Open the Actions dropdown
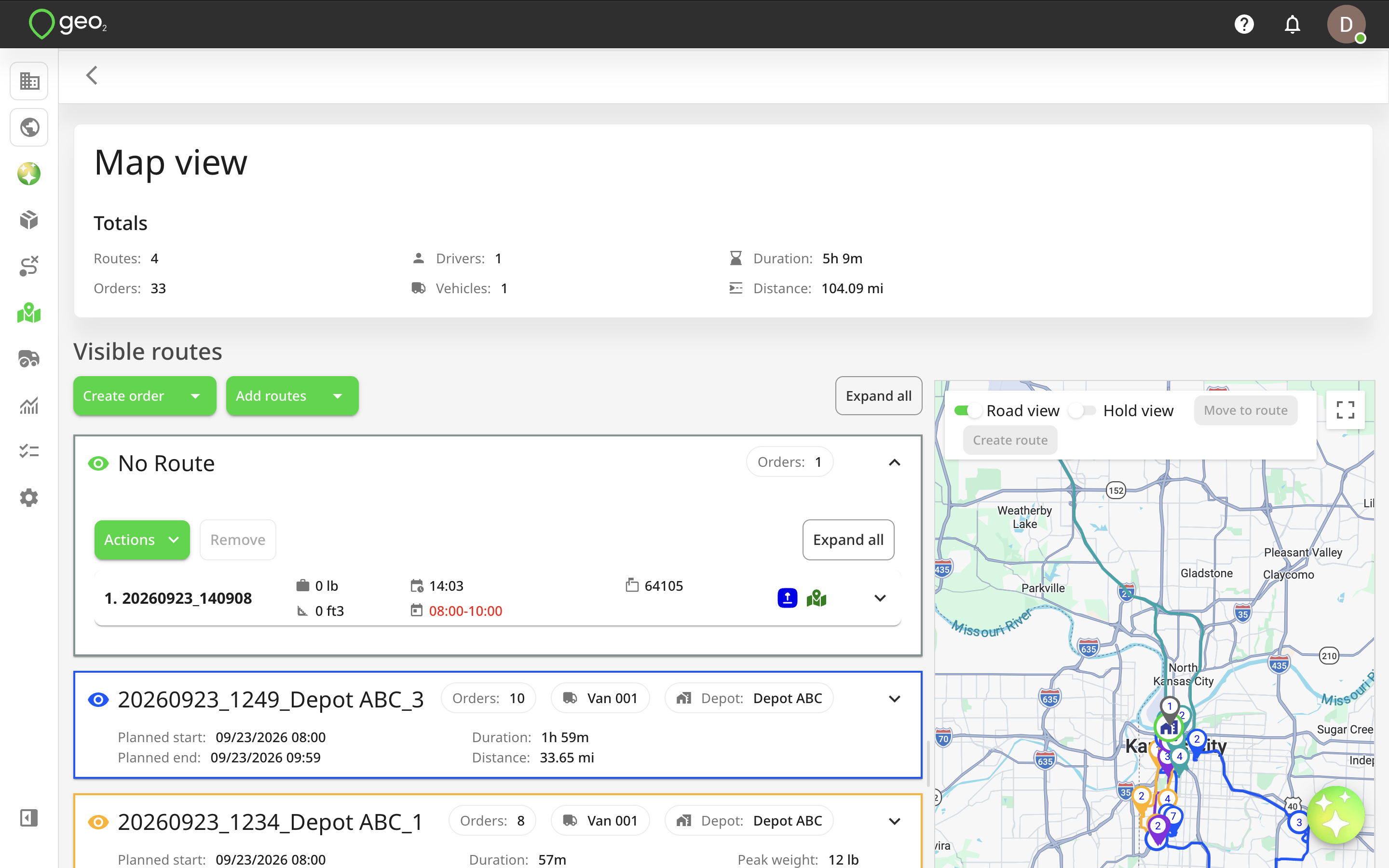Image resolution: width=1389 pixels, height=868 pixels. pyautogui.click(x=142, y=540)
